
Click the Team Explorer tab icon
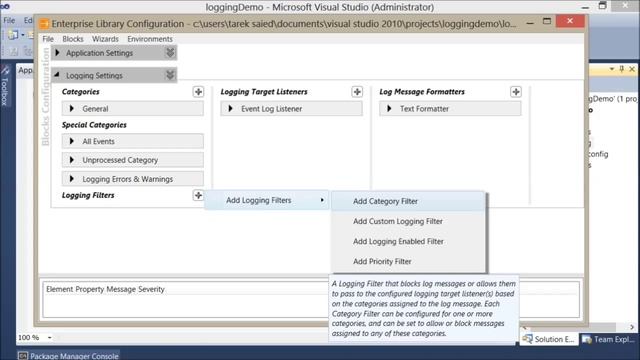point(587,339)
